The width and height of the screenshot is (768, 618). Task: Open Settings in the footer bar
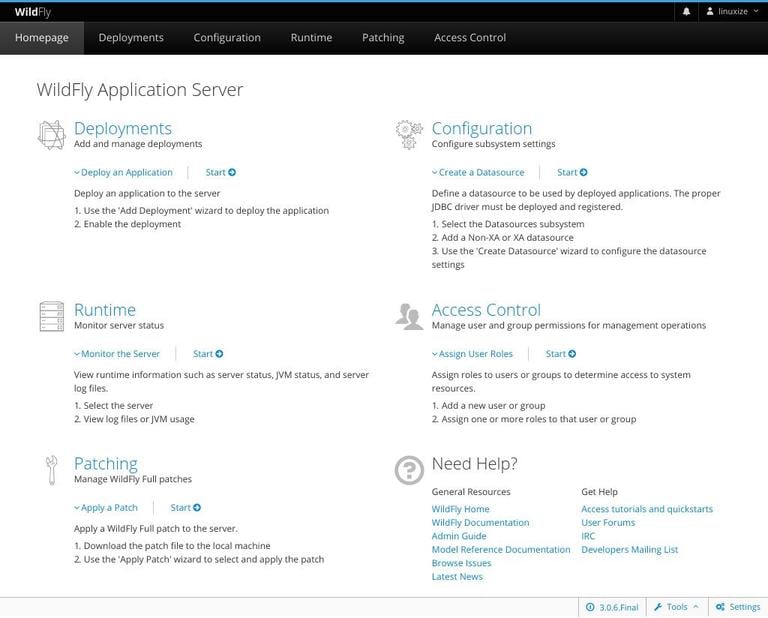coord(738,607)
